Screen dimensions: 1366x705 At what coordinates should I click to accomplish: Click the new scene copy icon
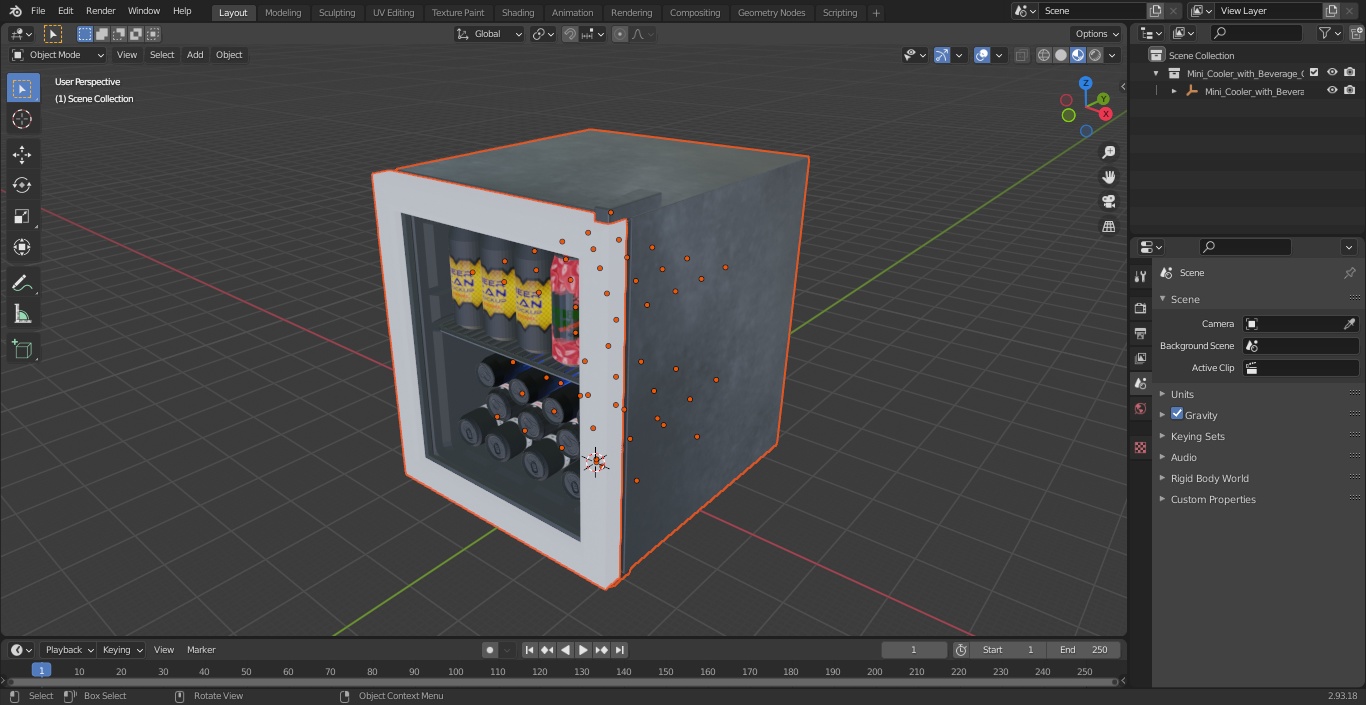pos(1155,11)
